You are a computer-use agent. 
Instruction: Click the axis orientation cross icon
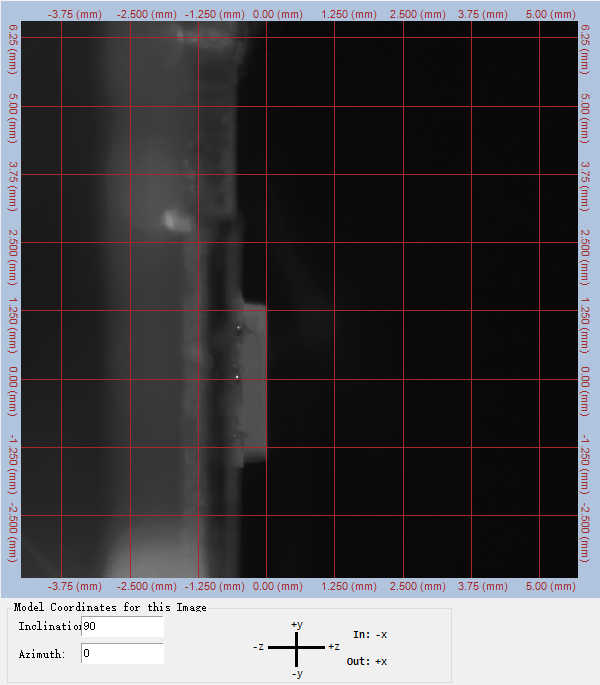[x=296, y=648]
